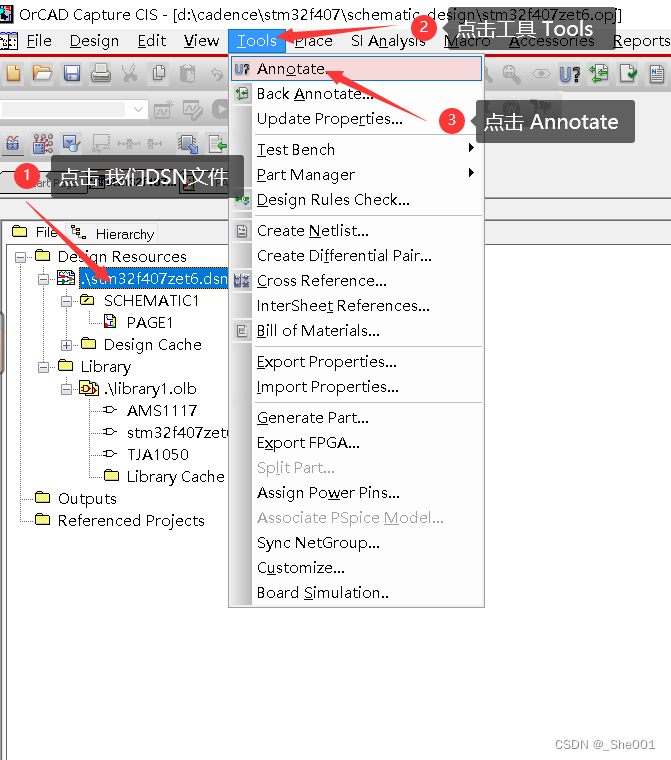Collapse the SCHEMATIC1 folder node
The height and width of the screenshot is (760, 671).
(66, 301)
